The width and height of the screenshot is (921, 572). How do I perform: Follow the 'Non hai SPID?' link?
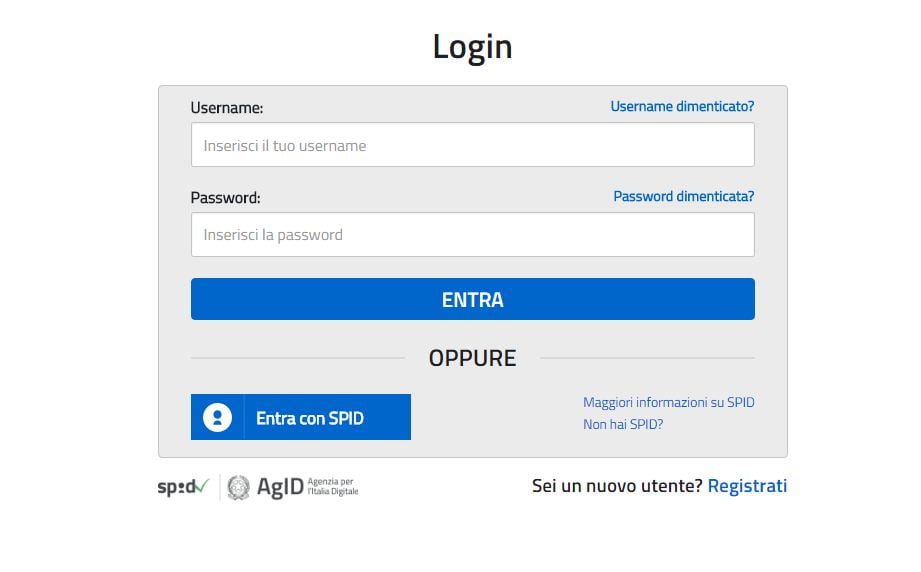[x=623, y=424]
